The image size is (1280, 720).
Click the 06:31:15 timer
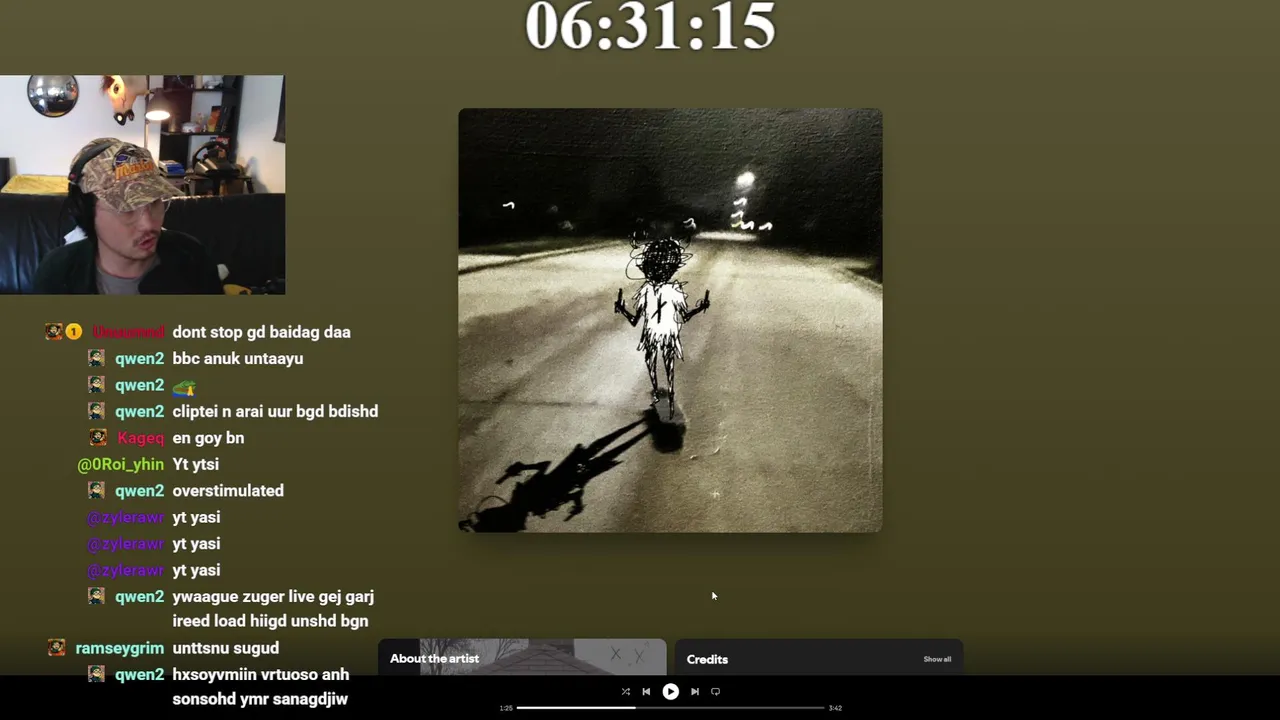651,25
